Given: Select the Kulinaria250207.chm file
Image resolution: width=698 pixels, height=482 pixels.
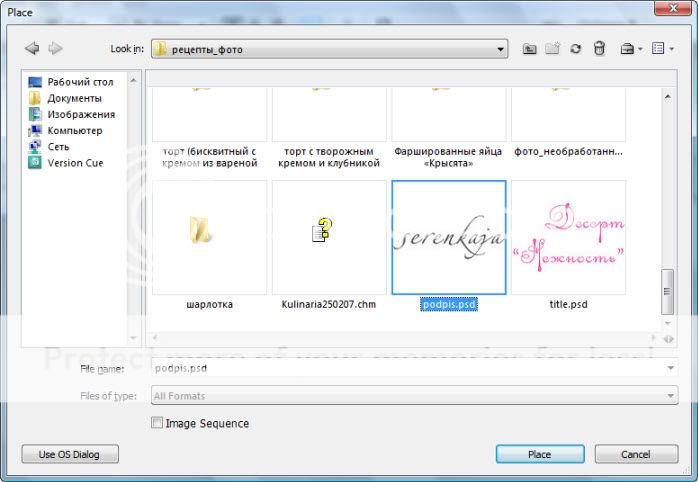Looking at the screenshot, I should [329, 238].
